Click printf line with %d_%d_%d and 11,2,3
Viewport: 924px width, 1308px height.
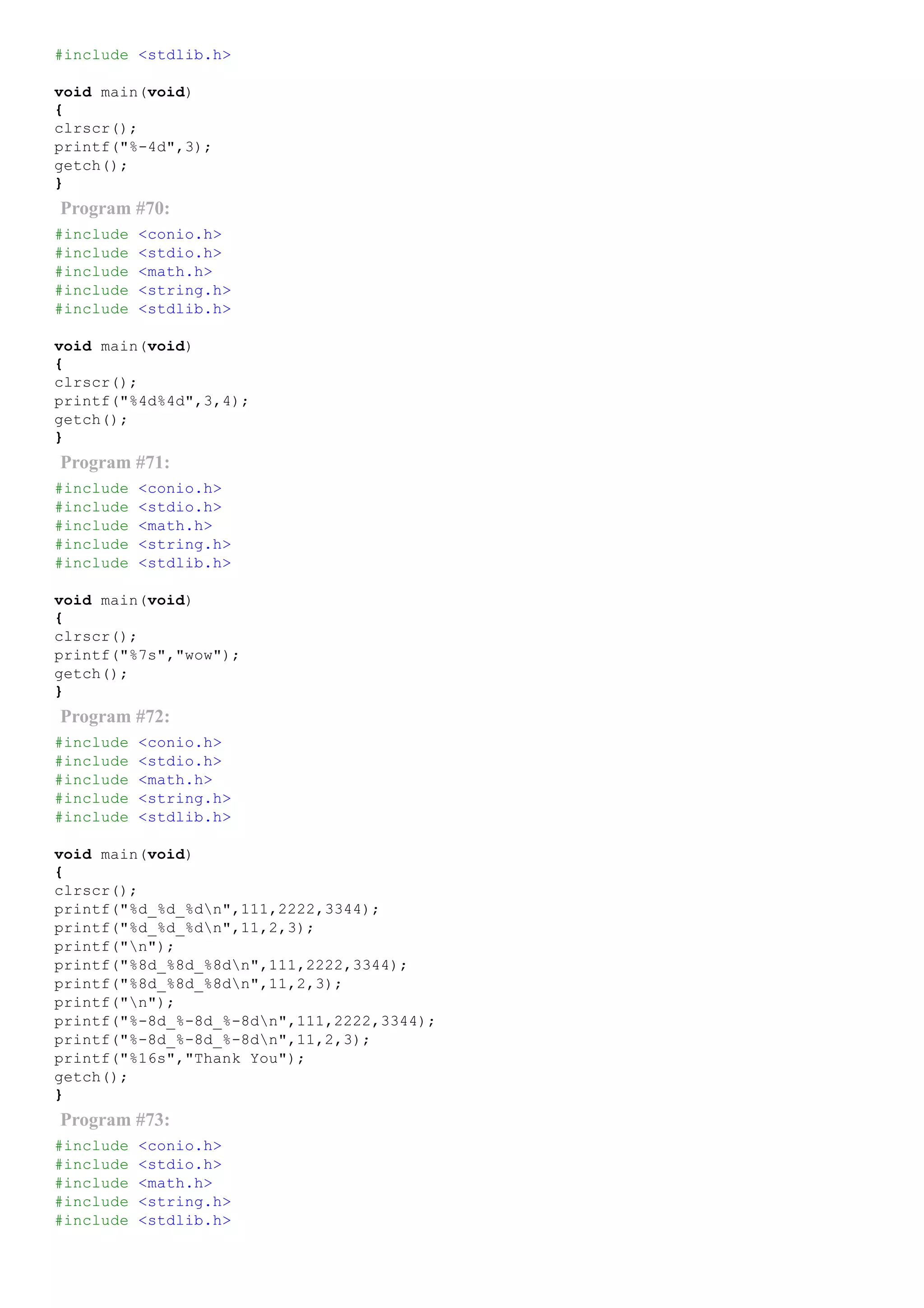184,928
